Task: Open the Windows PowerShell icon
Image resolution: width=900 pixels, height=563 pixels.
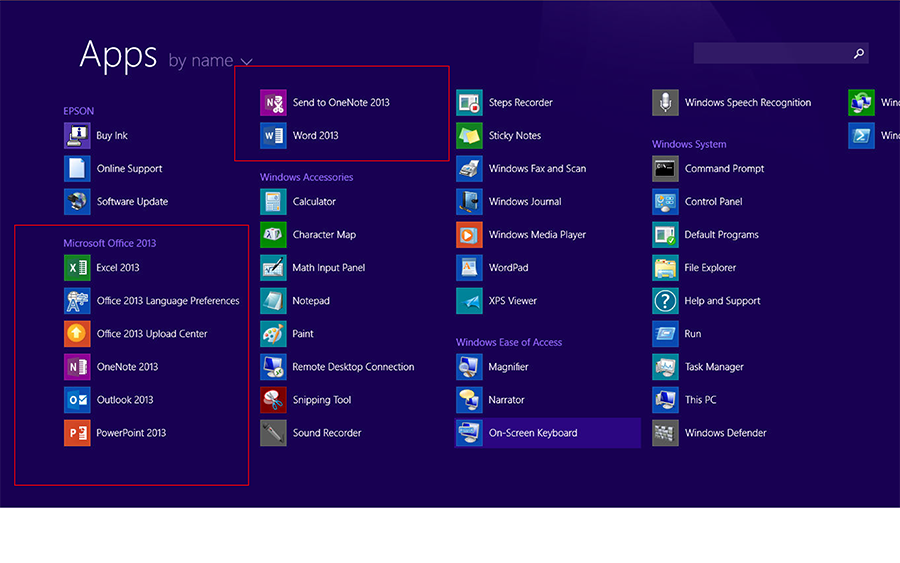Action: [862, 135]
